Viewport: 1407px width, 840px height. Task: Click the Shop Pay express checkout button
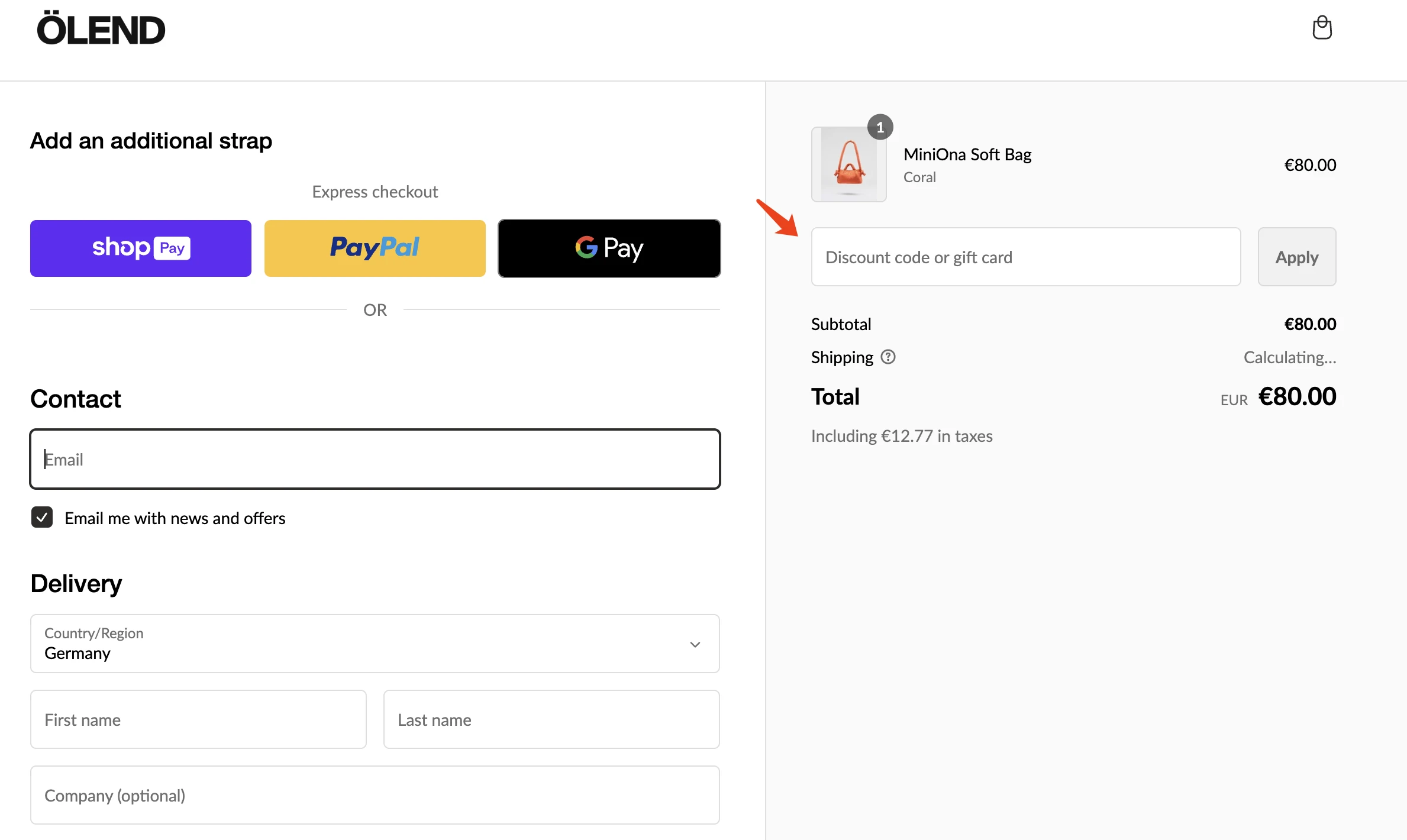[x=140, y=247]
